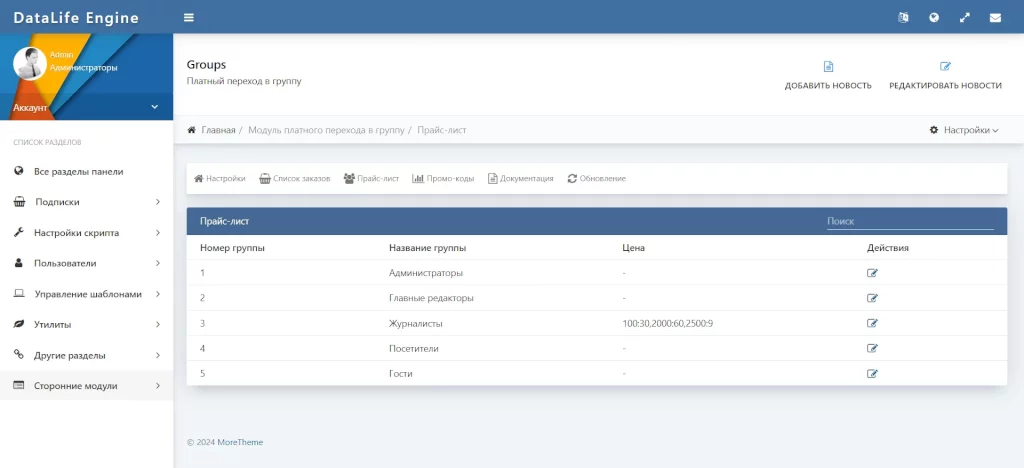Expand the Управление шаблонами section chevron
Screen dimensions: 1024x468
coord(158,294)
